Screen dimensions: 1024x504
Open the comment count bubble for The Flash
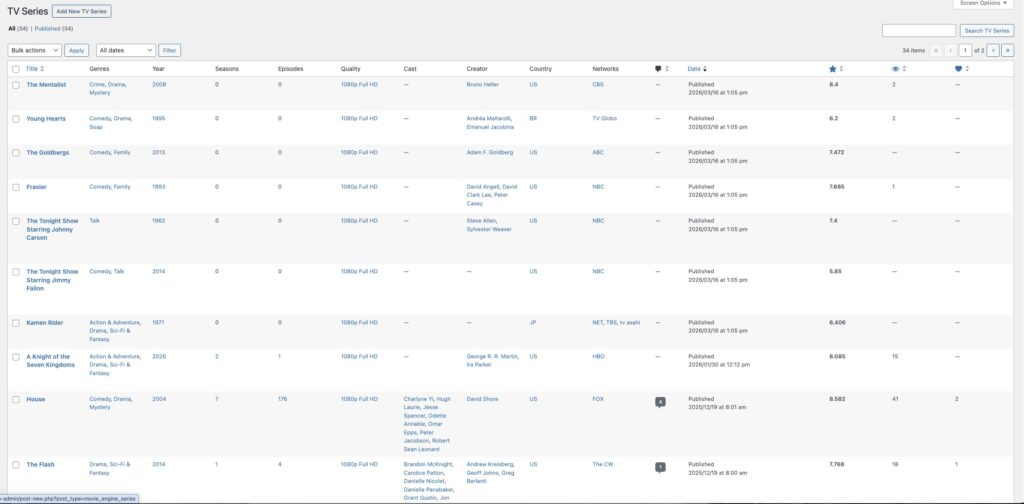pos(659,467)
